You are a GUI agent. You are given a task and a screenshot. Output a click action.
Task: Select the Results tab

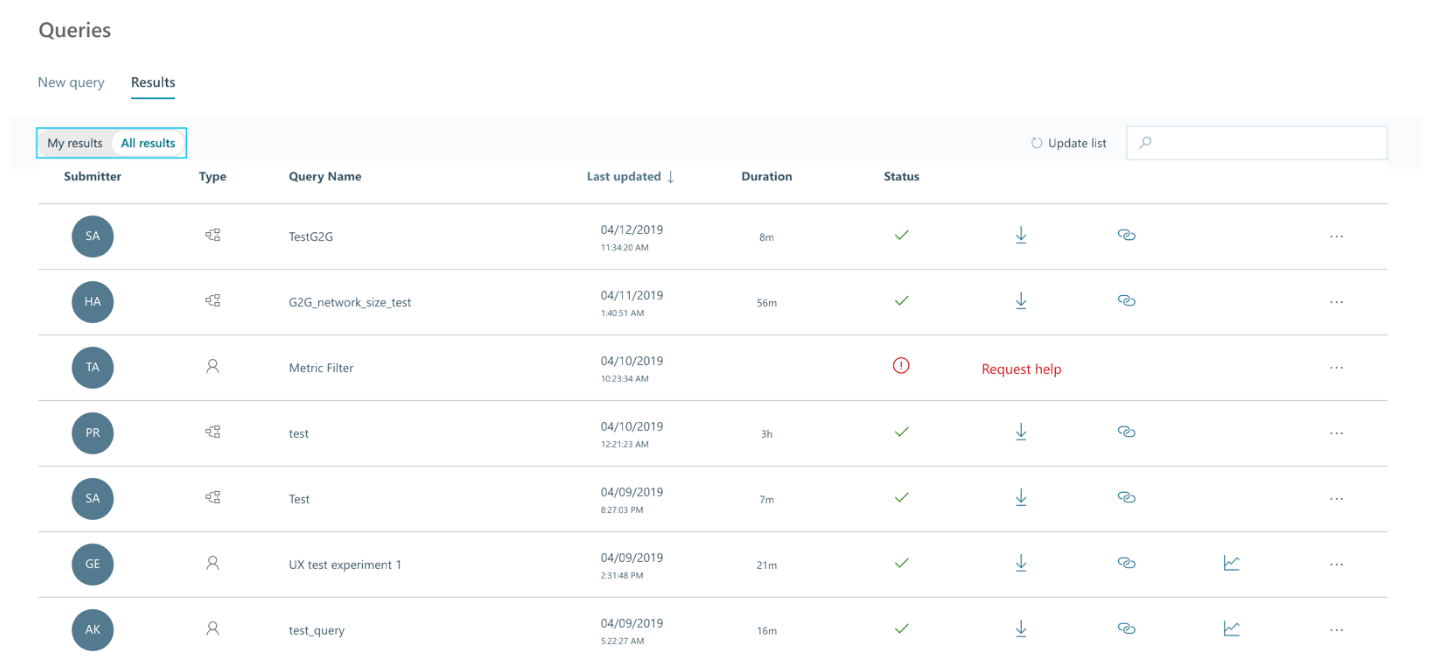point(153,82)
